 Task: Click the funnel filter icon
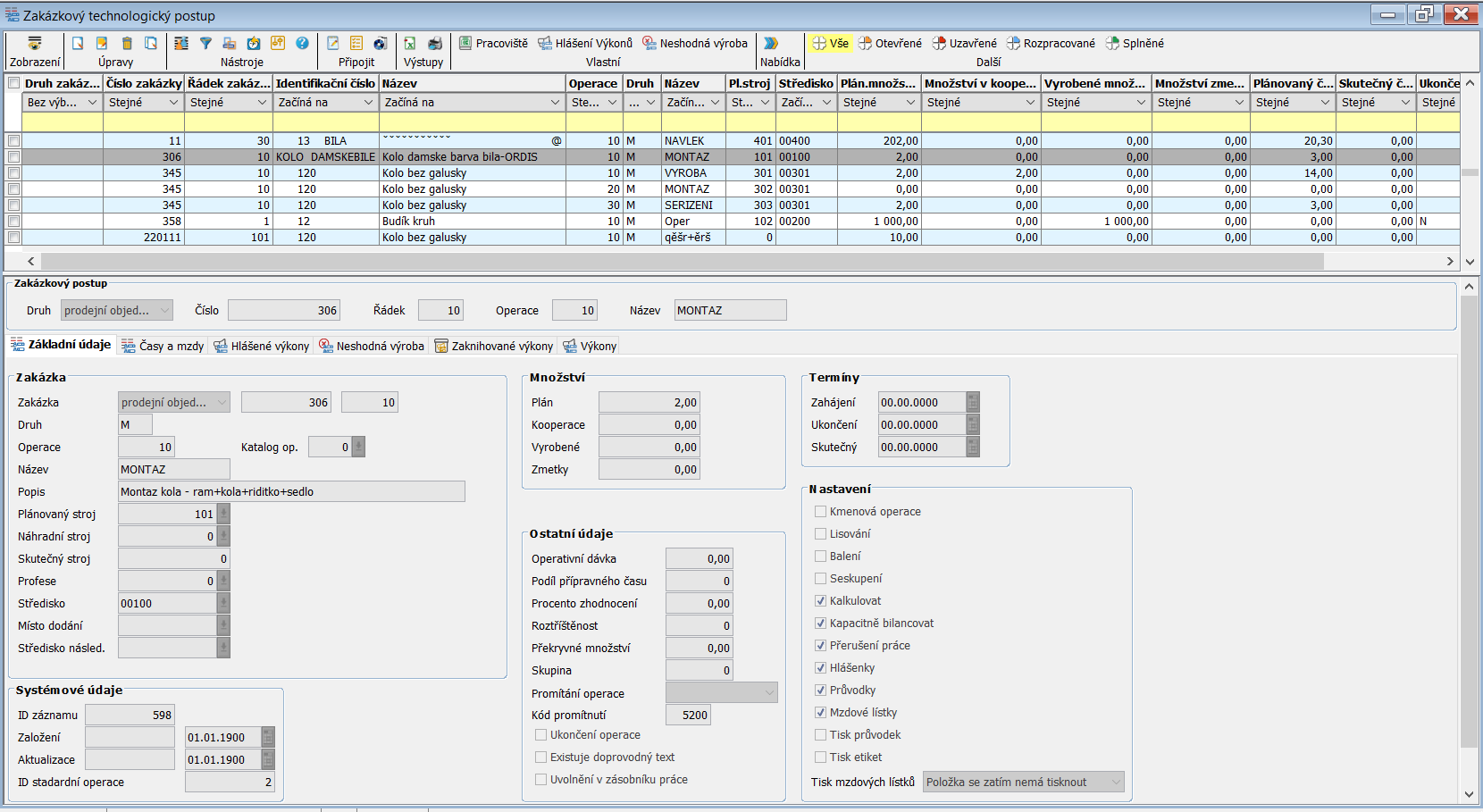205,43
